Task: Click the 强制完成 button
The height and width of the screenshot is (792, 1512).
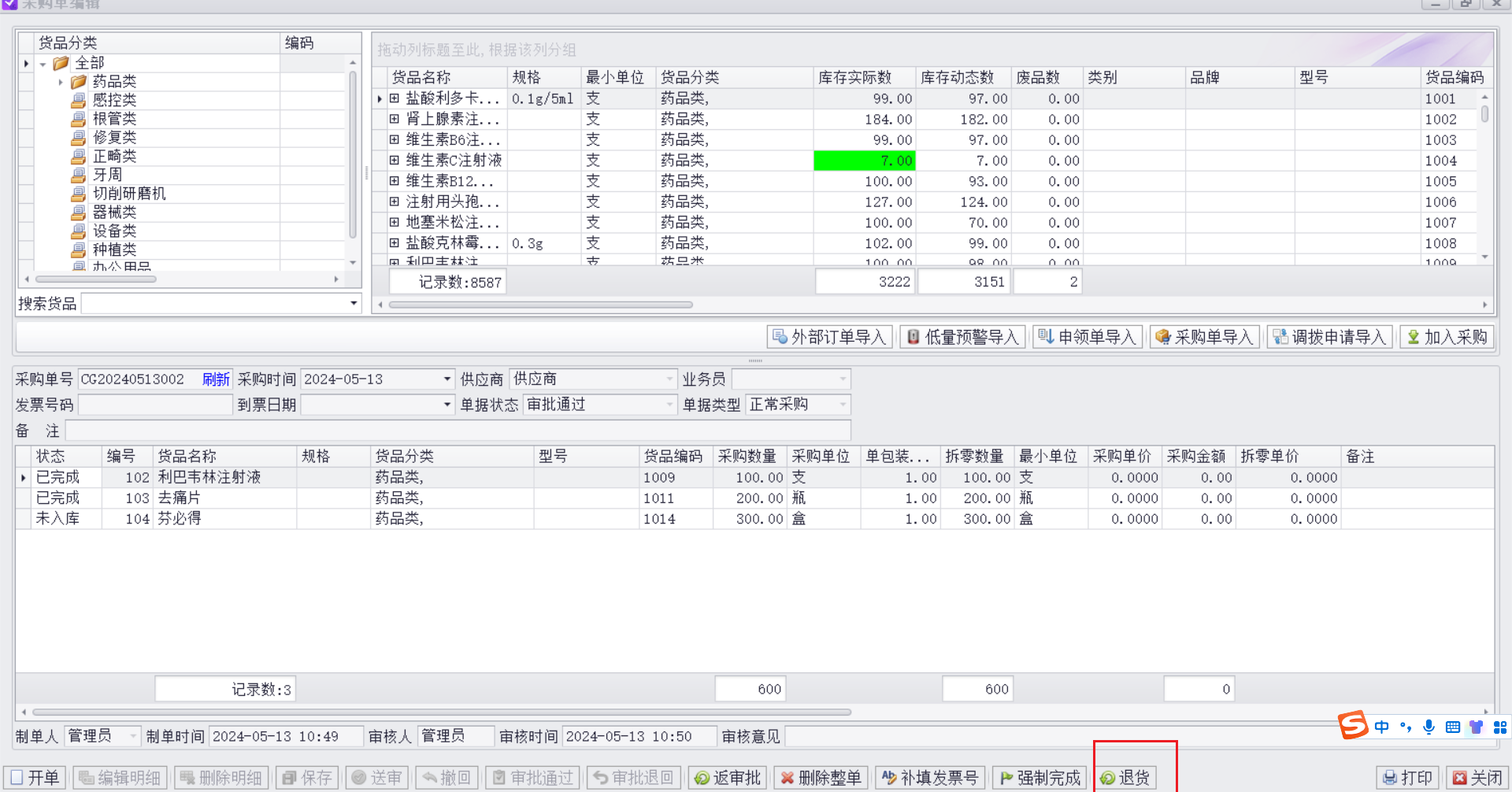Action: (x=1039, y=778)
